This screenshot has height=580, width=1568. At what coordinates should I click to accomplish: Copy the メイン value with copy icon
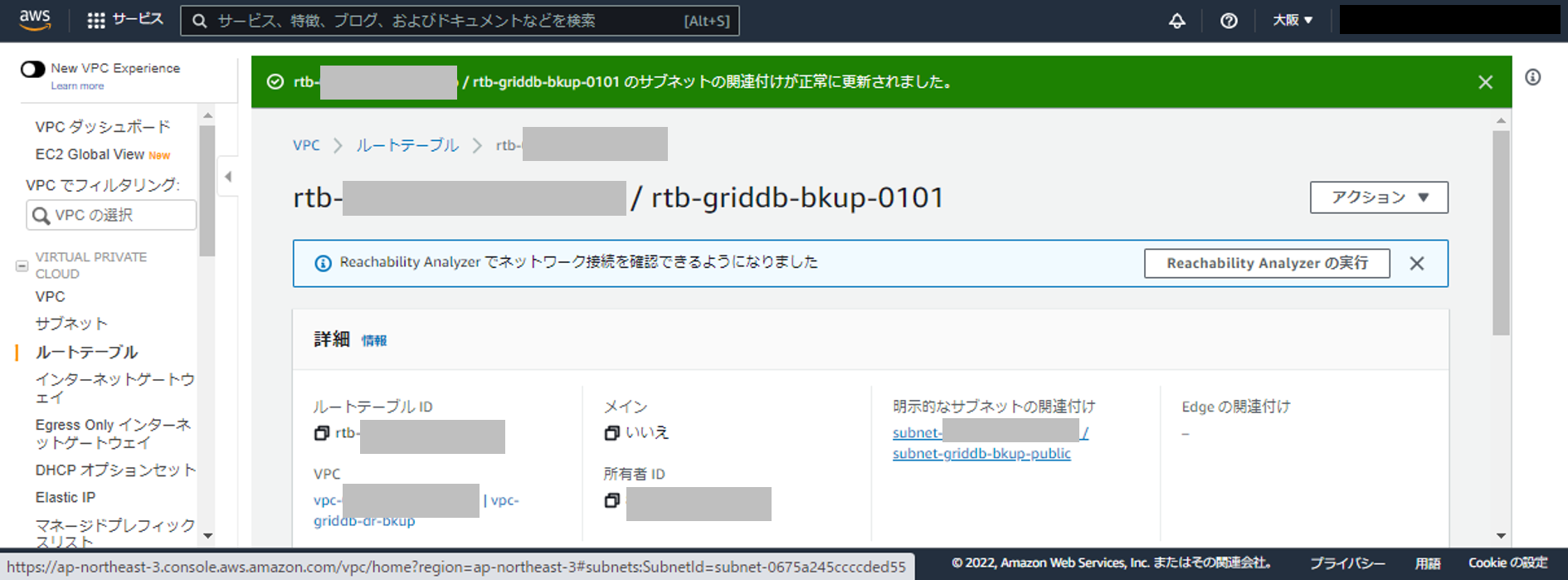612,433
